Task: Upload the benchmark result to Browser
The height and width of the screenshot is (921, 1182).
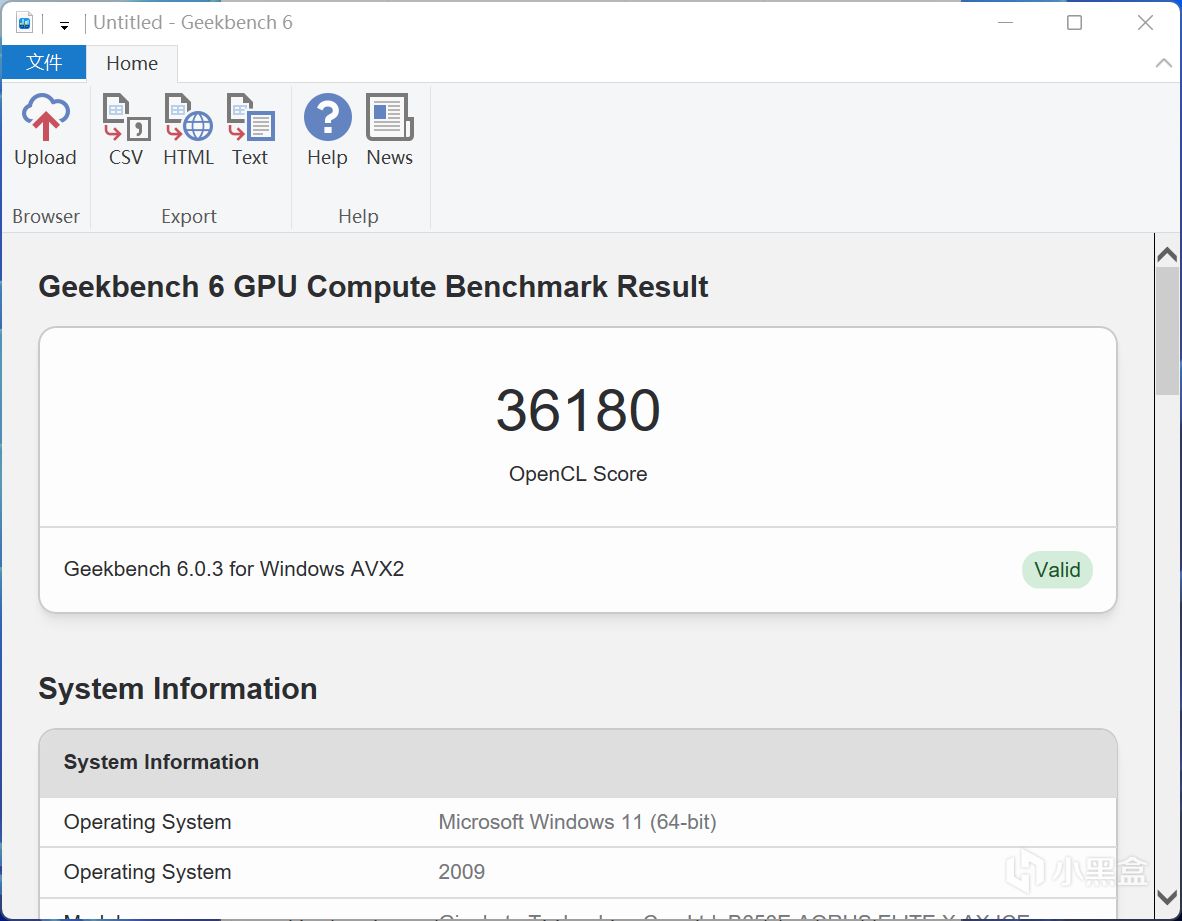Action: point(45,130)
